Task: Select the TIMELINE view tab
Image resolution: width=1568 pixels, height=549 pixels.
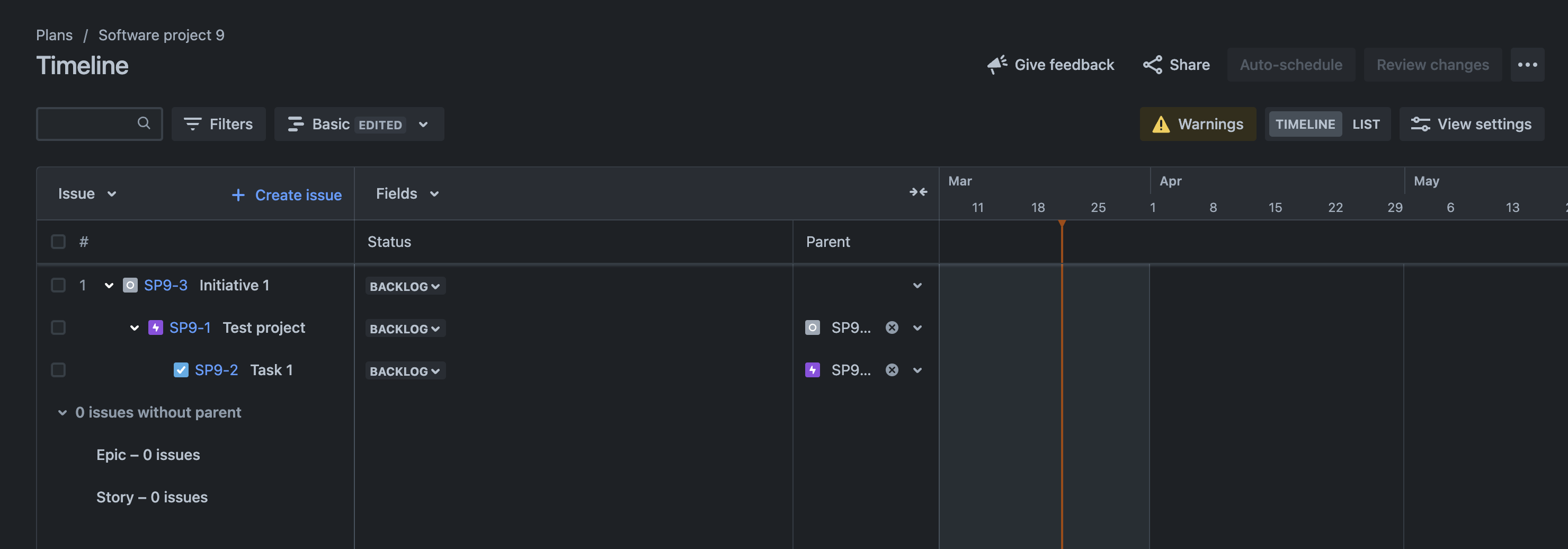Action: (x=1304, y=124)
